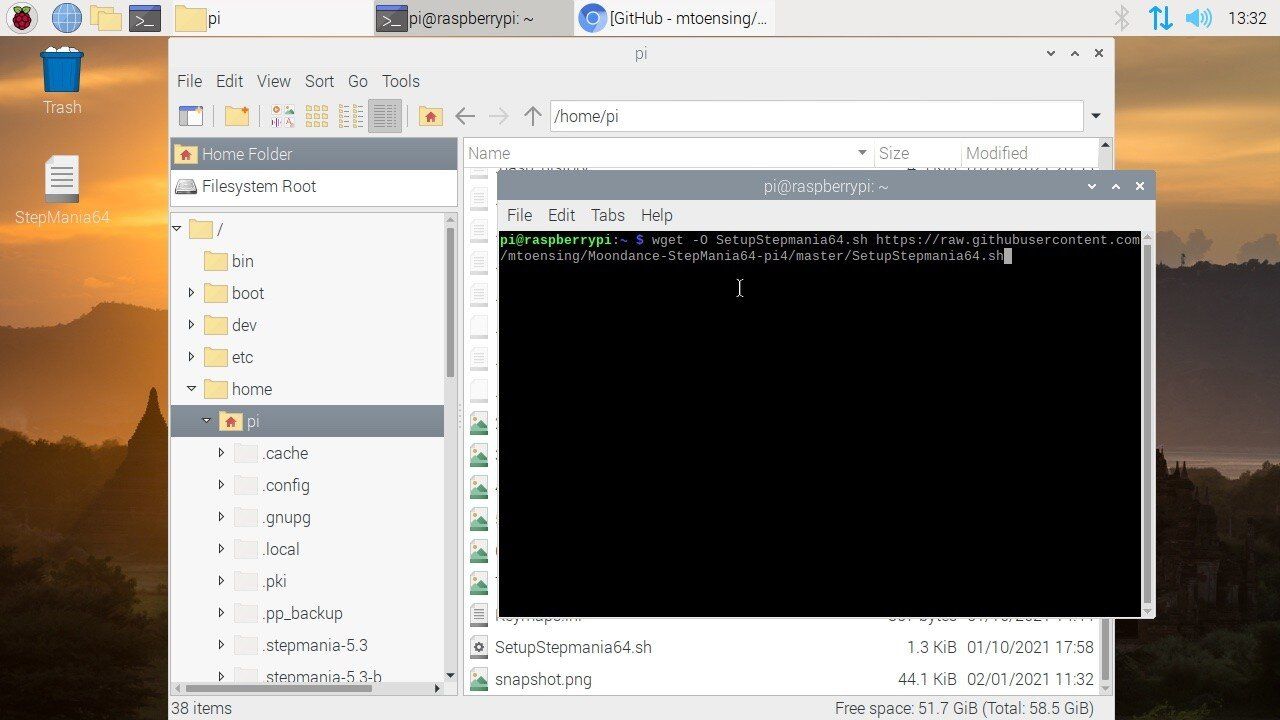This screenshot has width=1280, height=720.
Task: Create a new folder via toolbar icon
Action: point(237,116)
